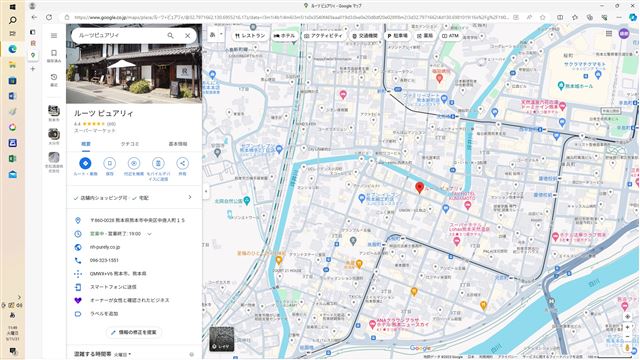The image size is (640, 360).
Task: Click the blue Directions (ルート) round button
Action: tap(85, 163)
